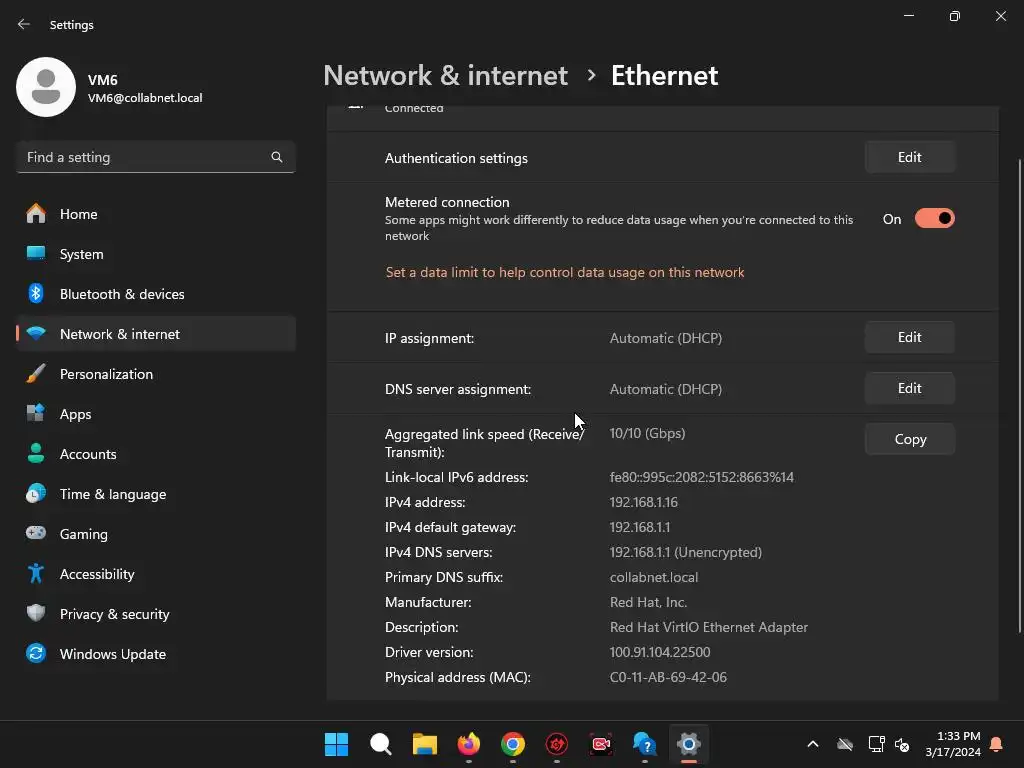The height and width of the screenshot is (768, 1024).
Task: Edit the IP assignment
Action: tap(909, 338)
